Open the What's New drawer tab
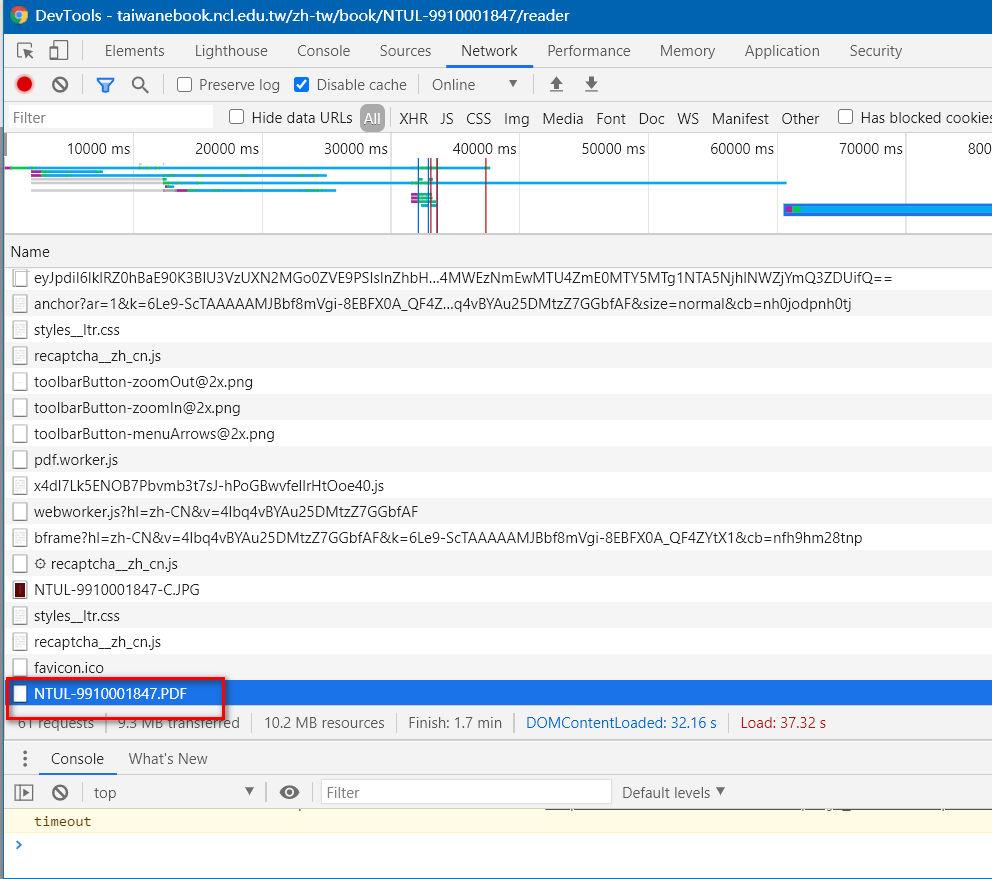Screen dimensions: 992x879 coord(168,759)
